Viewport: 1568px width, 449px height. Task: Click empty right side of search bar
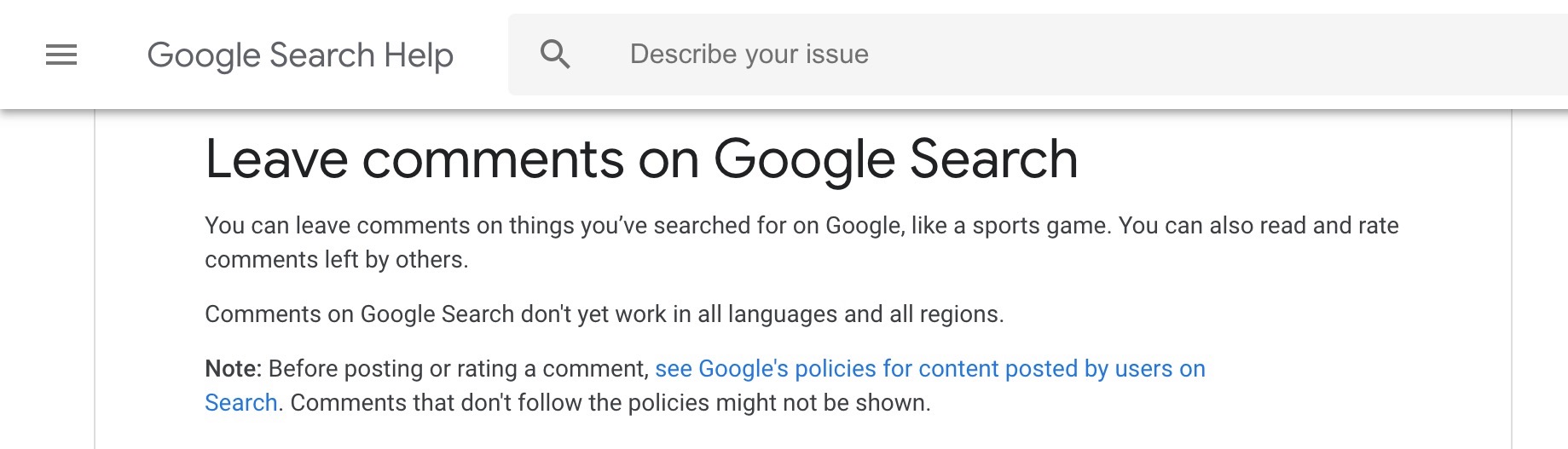pos(1279,55)
